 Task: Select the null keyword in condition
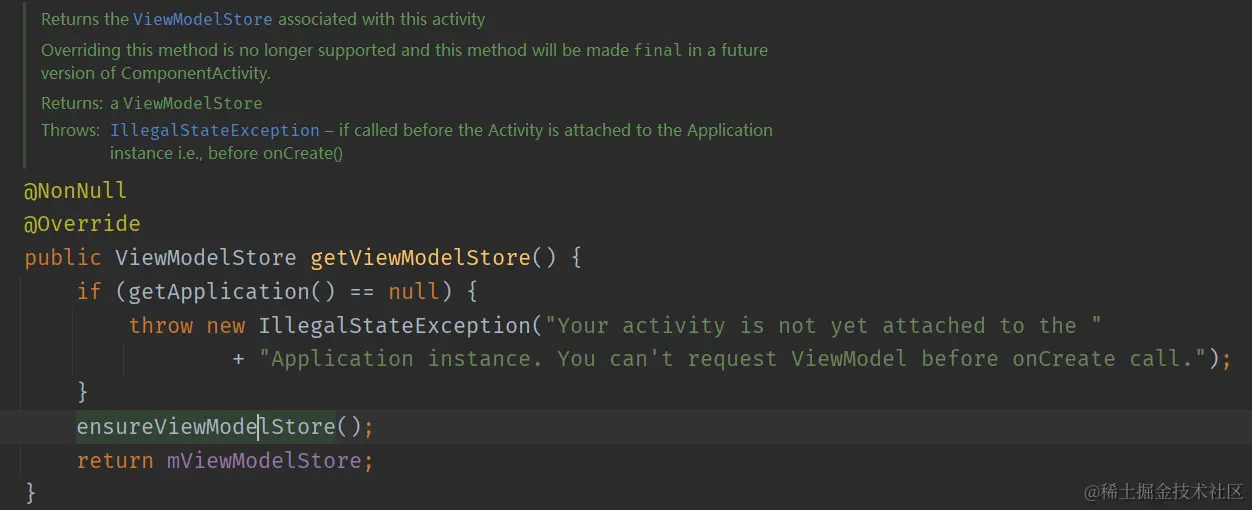[414, 291]
